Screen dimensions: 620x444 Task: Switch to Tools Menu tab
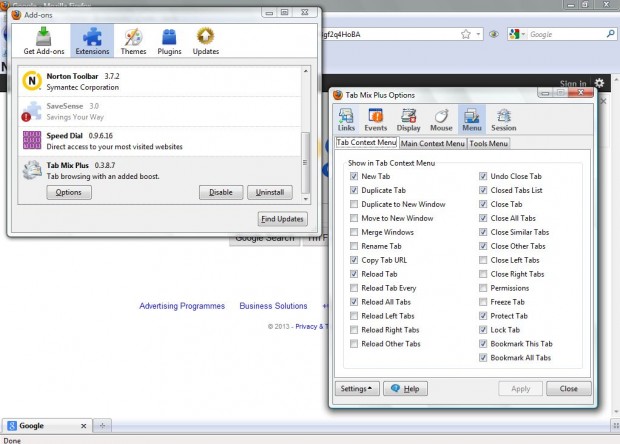point(489,144)
